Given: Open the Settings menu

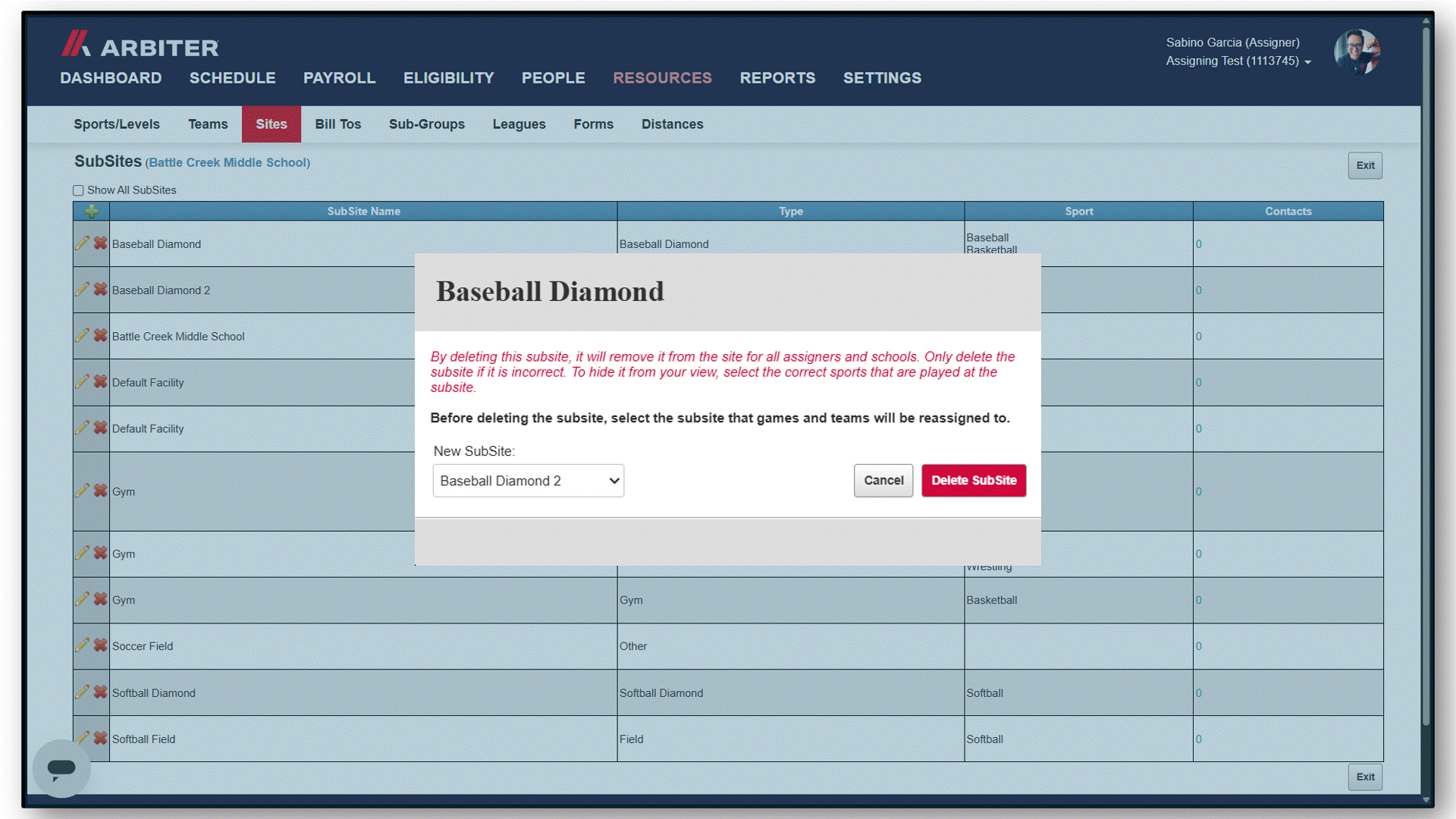Looking at the screenshot, I should [883, 78].
